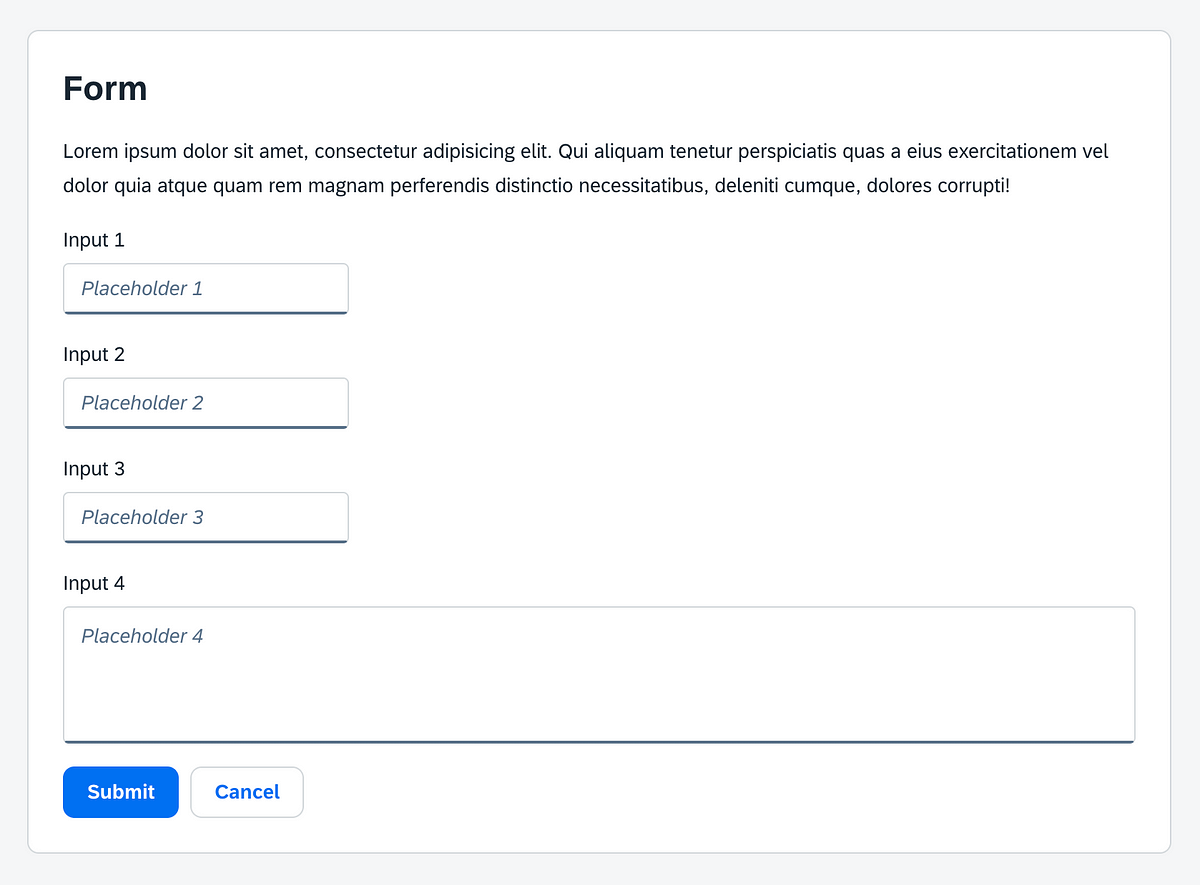The width and height of the screenshot is (1200, 885).
Task: Click the word "corrupti!" ending the paragraph
Action: click(x=971, y=186)
